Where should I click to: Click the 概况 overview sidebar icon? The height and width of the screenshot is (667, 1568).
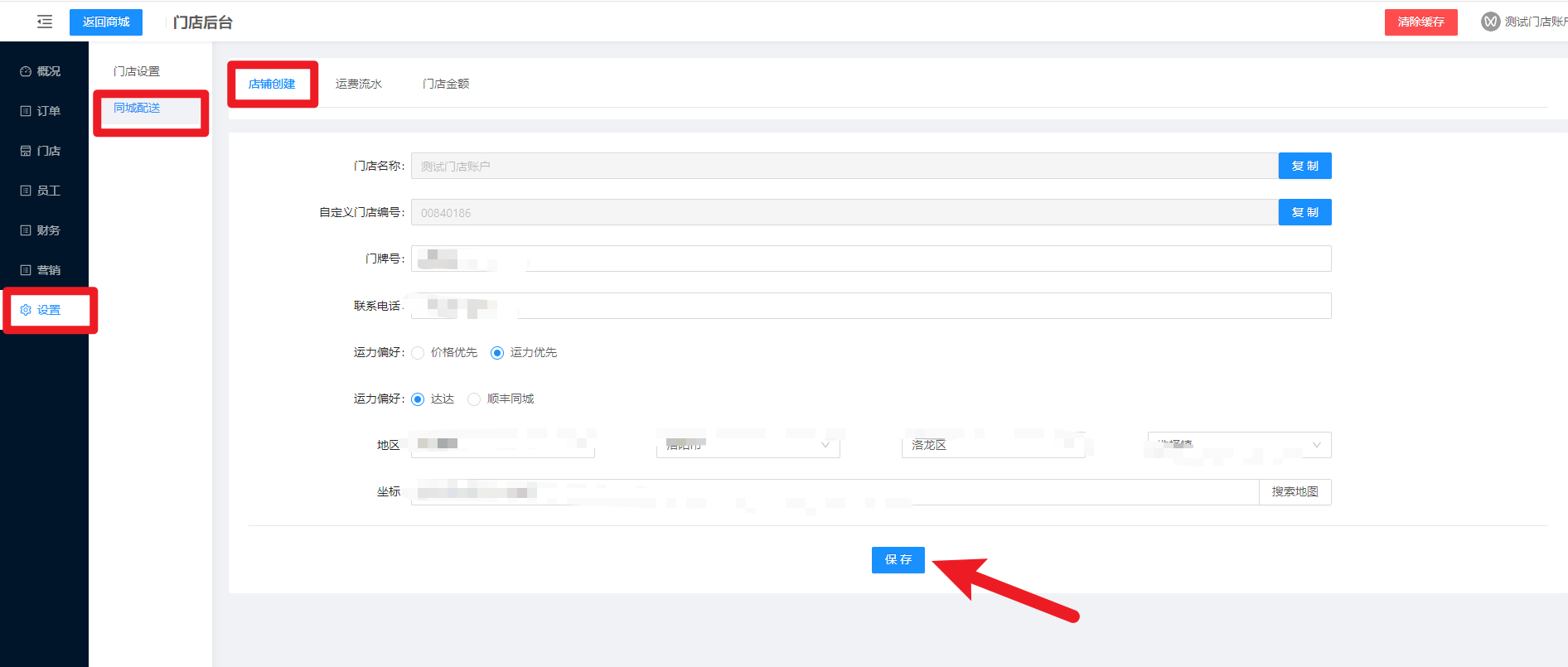(26, 72)
